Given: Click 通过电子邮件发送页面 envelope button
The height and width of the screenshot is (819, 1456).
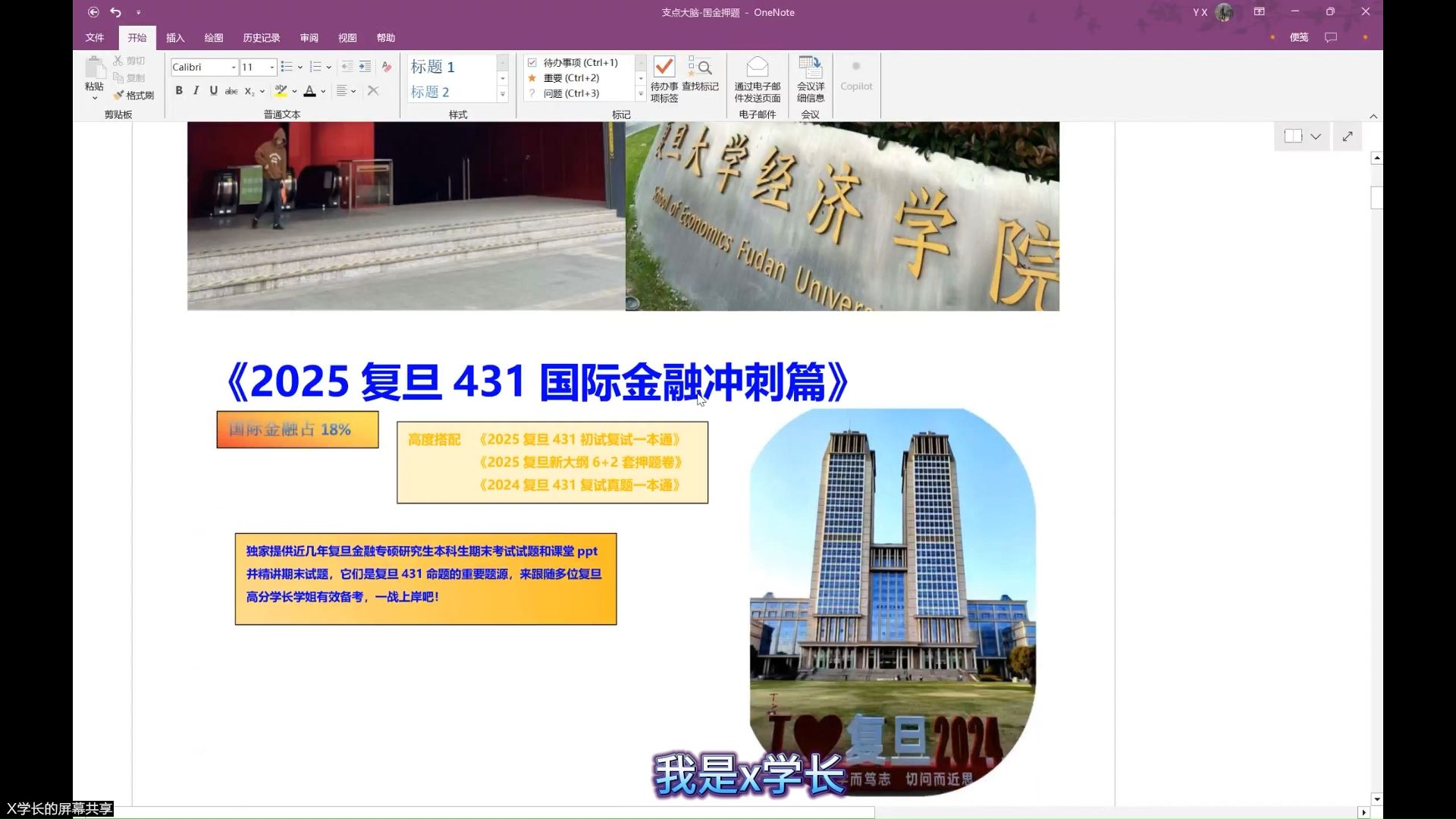Looking at the screenshot, I should click(758, 79).
